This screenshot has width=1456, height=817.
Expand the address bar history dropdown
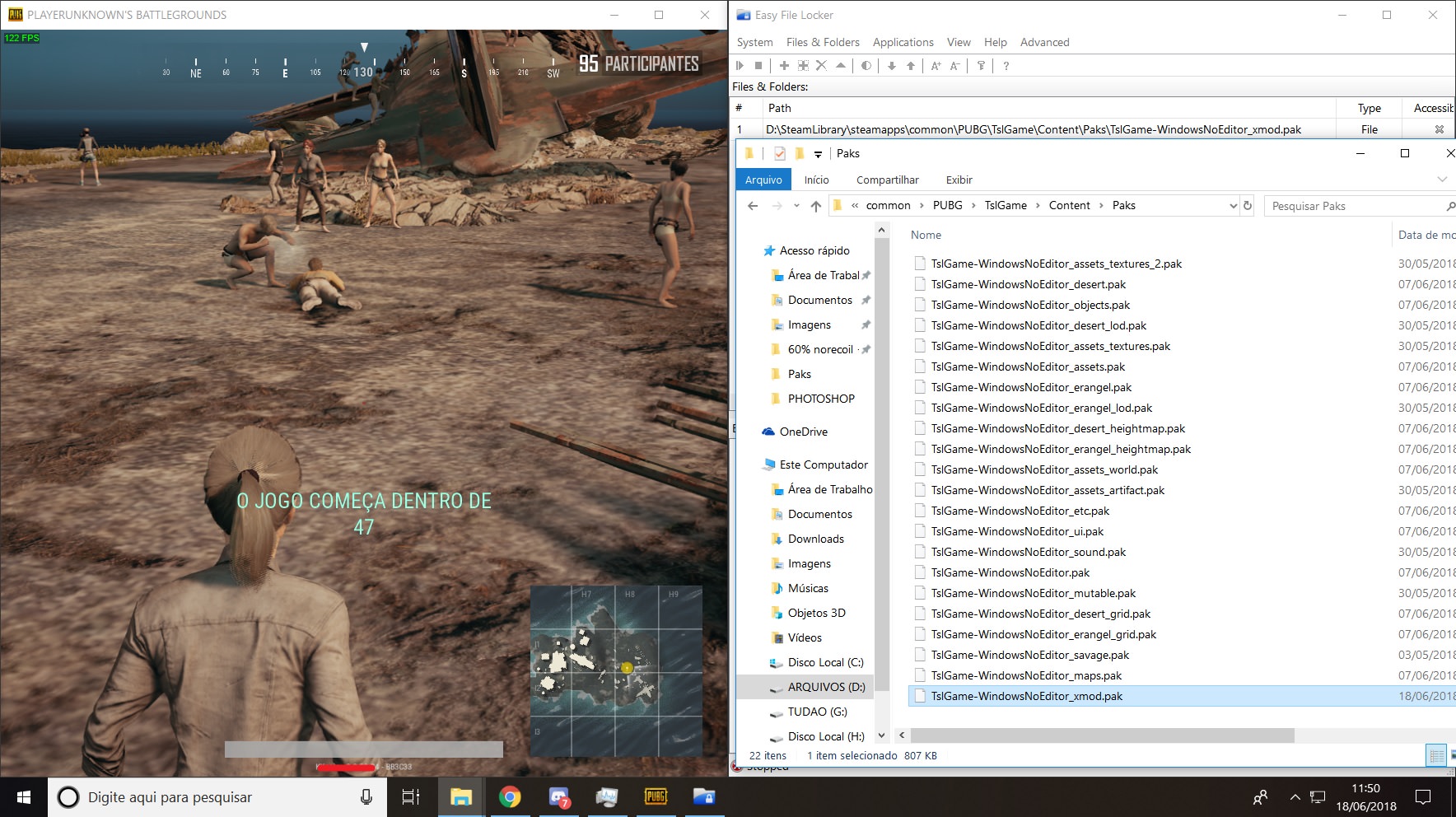point(1233,206)
